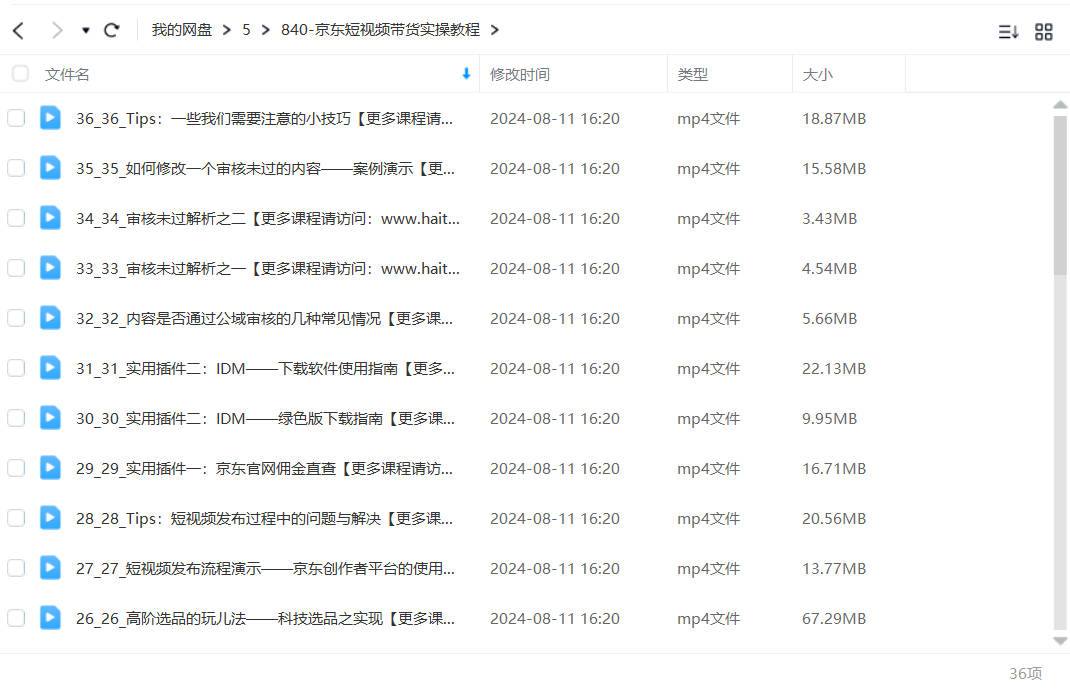This screenshot has height=693, width=1070.
Task: Select the checkbox for file 32_32_内容是否通过
Action: 16,318
